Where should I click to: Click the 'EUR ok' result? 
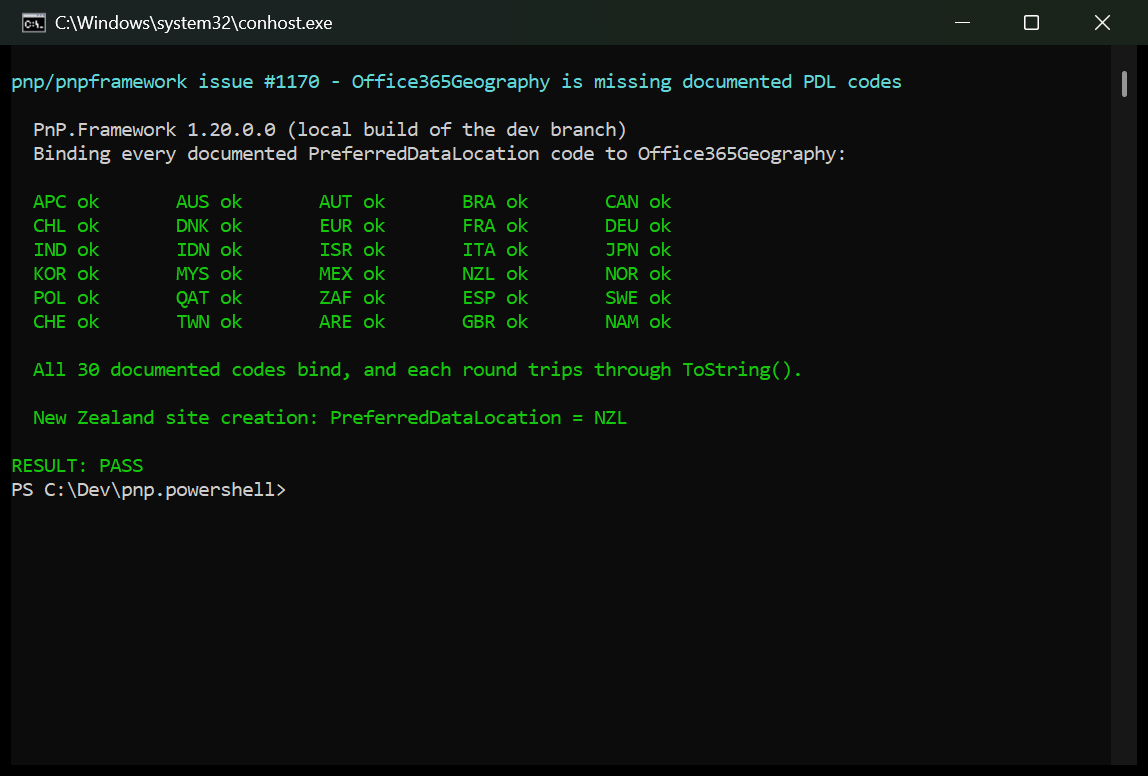352,225
